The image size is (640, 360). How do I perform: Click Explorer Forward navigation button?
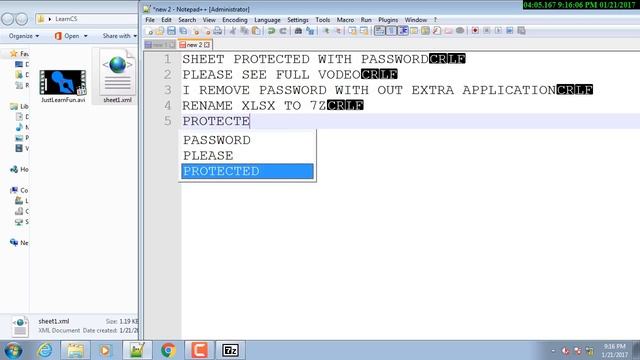click(x=22, y=19)
